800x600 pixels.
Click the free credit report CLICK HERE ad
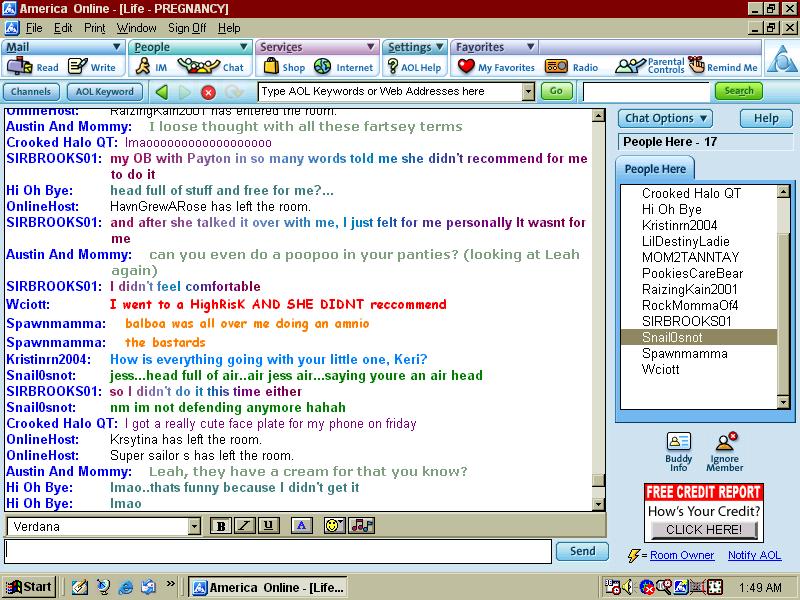click(704, 530)
